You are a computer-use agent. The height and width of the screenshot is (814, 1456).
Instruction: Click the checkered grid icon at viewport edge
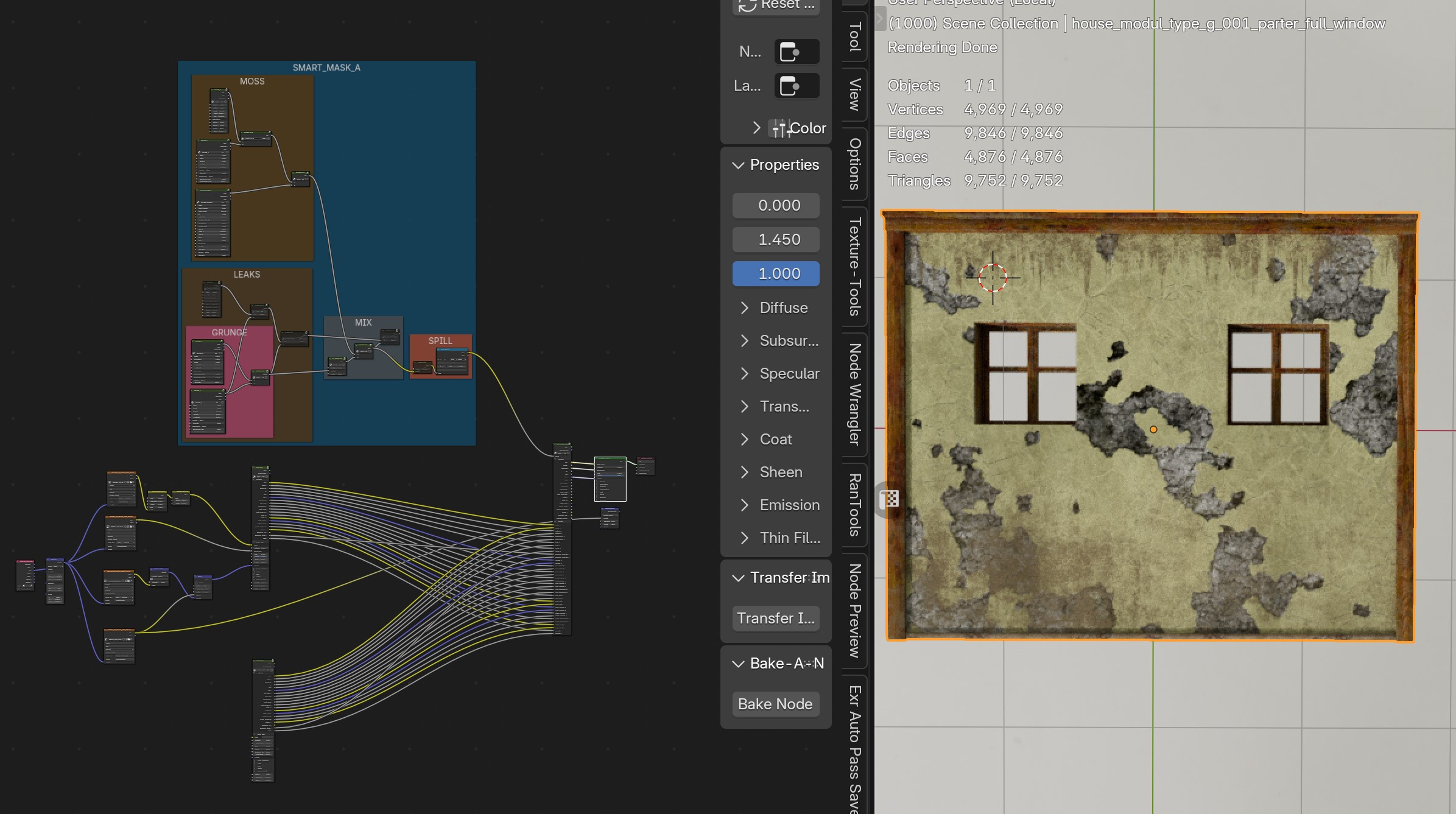click(x=889, y=499)
